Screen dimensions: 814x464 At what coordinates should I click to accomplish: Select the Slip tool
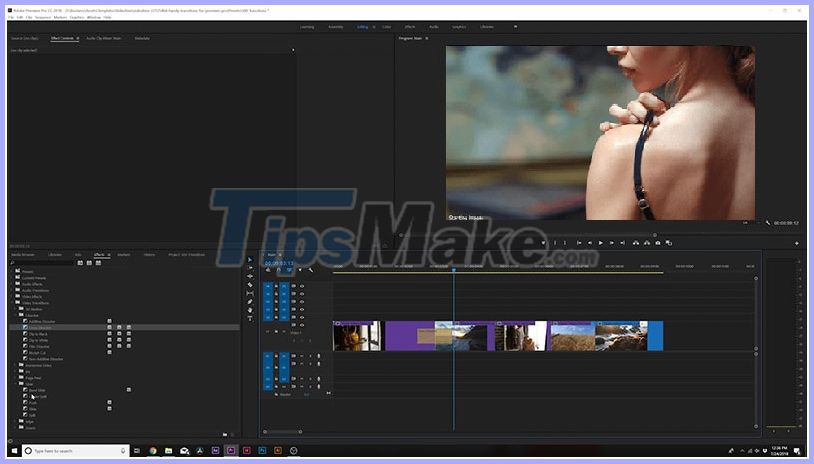(250, 293)
